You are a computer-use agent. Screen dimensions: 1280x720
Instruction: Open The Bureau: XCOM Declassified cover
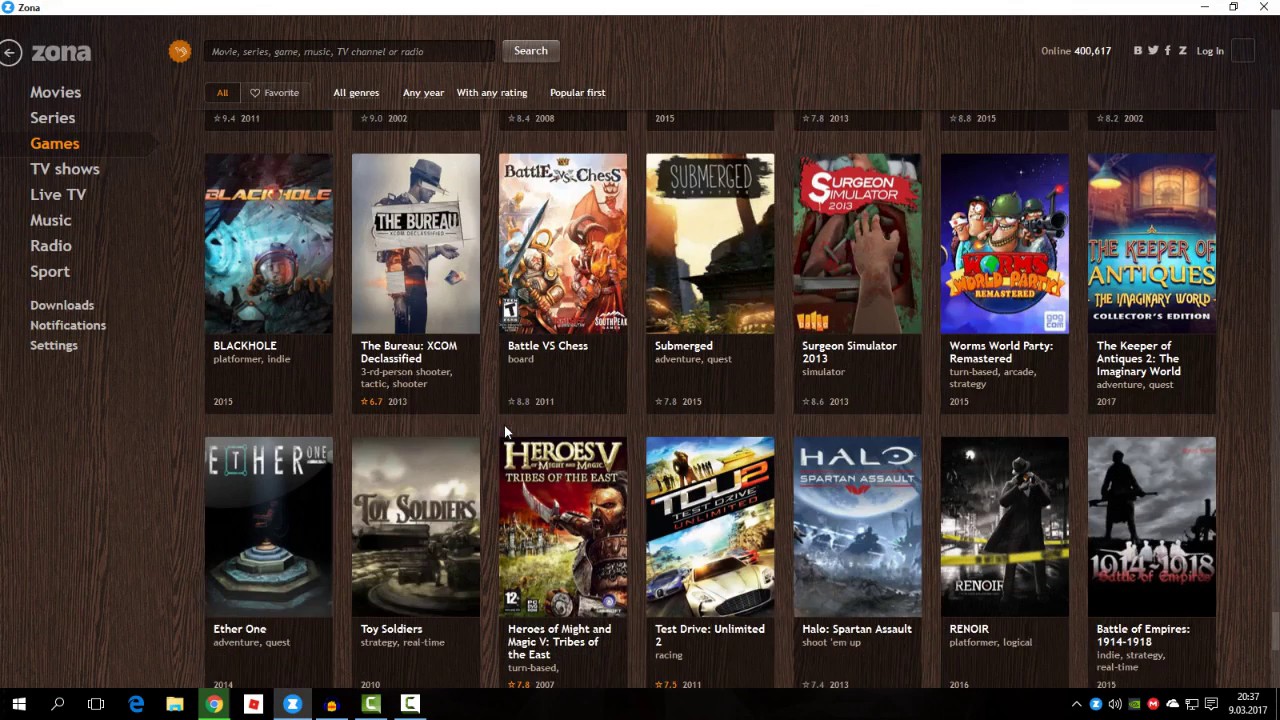(416, 243)
